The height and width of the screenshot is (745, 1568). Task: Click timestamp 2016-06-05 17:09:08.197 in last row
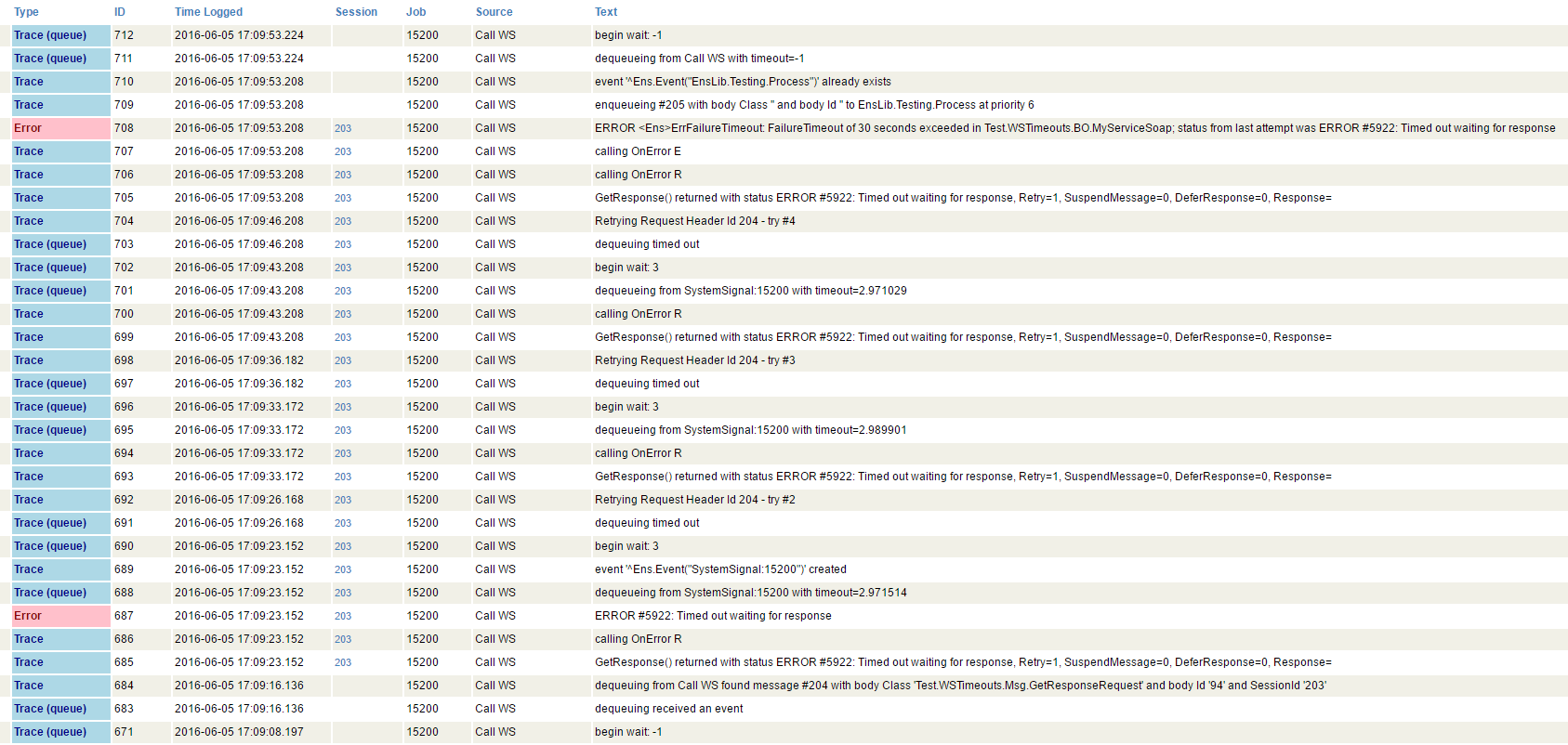click(x=239, y=732)
